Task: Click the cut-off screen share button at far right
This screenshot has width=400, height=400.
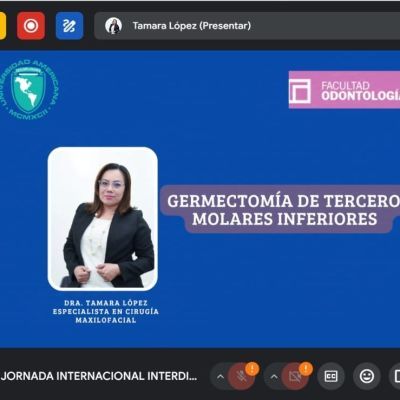Action: coord(395,377)
